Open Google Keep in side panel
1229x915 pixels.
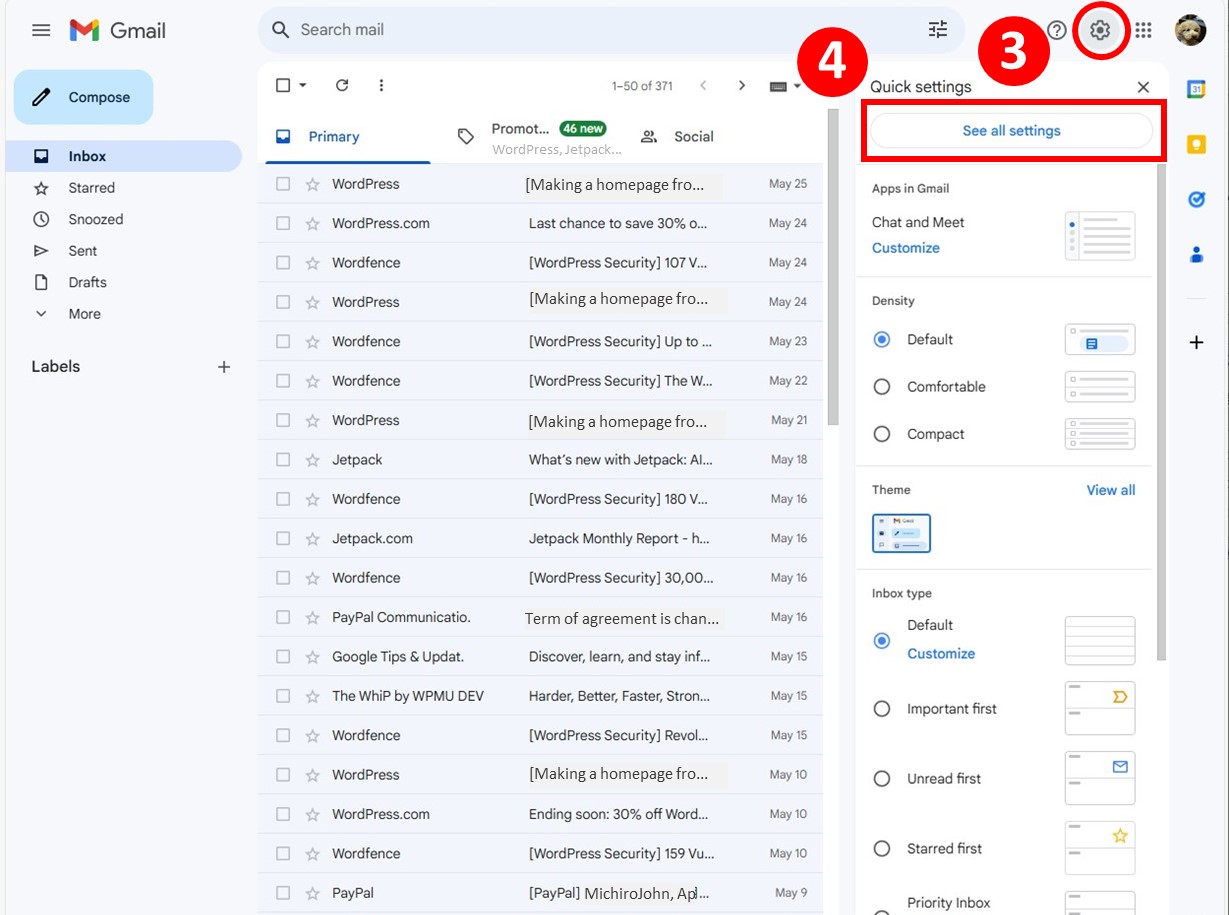pos(1196,145)
